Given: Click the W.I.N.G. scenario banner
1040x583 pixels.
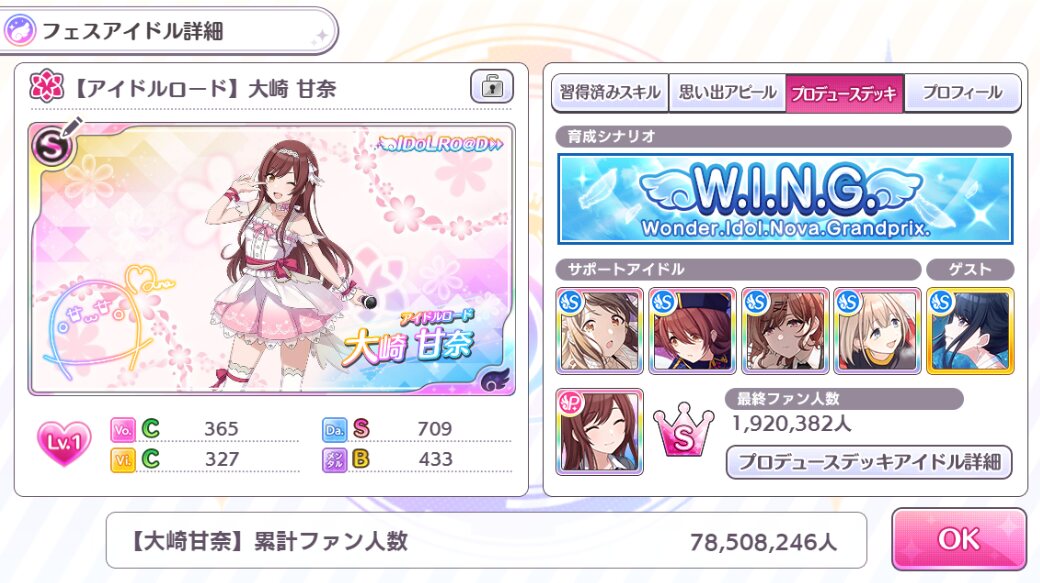Looking at the screenshot, I should pyautogui.click(x=785, y=198).
